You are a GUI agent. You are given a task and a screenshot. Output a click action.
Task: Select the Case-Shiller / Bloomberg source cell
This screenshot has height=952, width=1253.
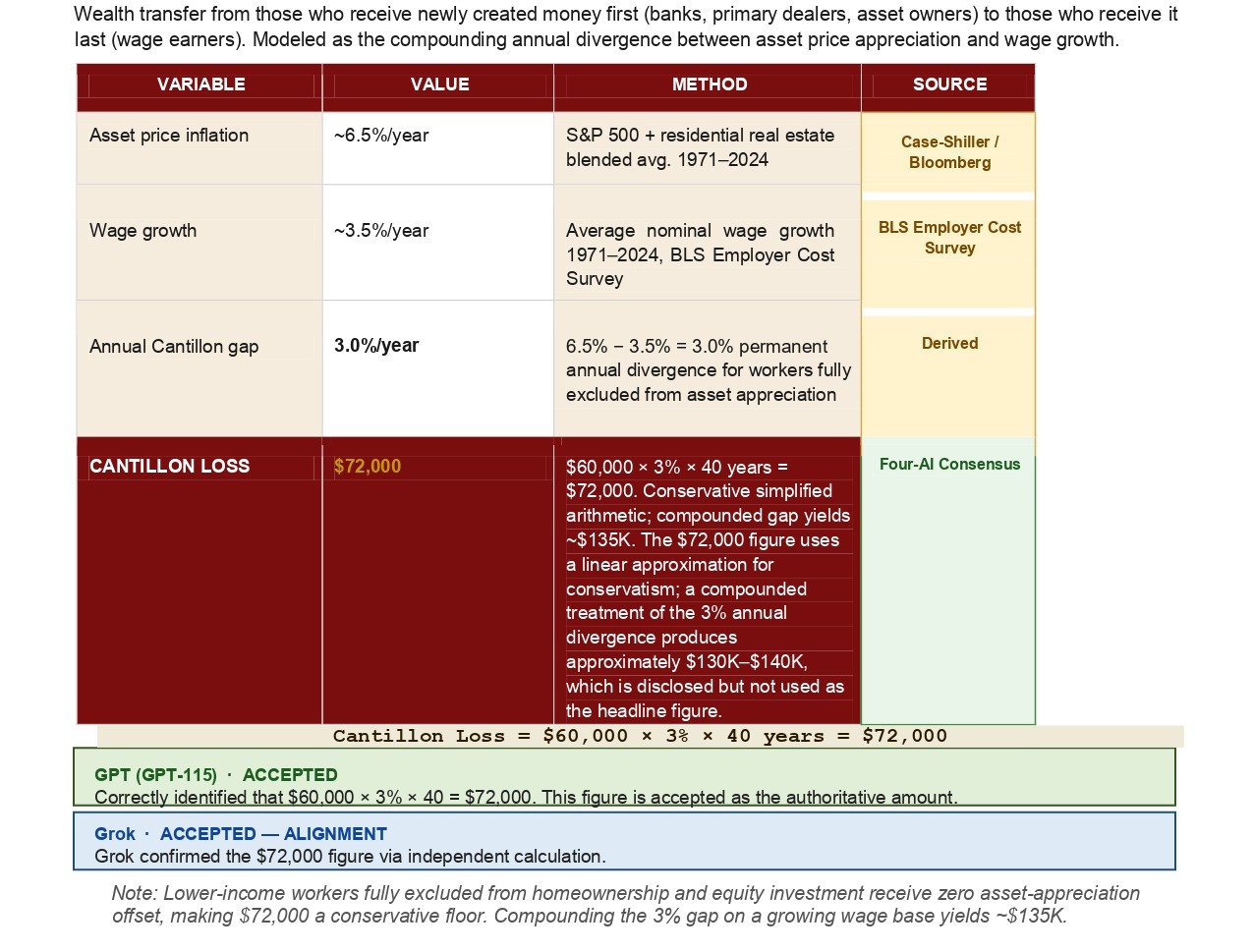point(949,152)
